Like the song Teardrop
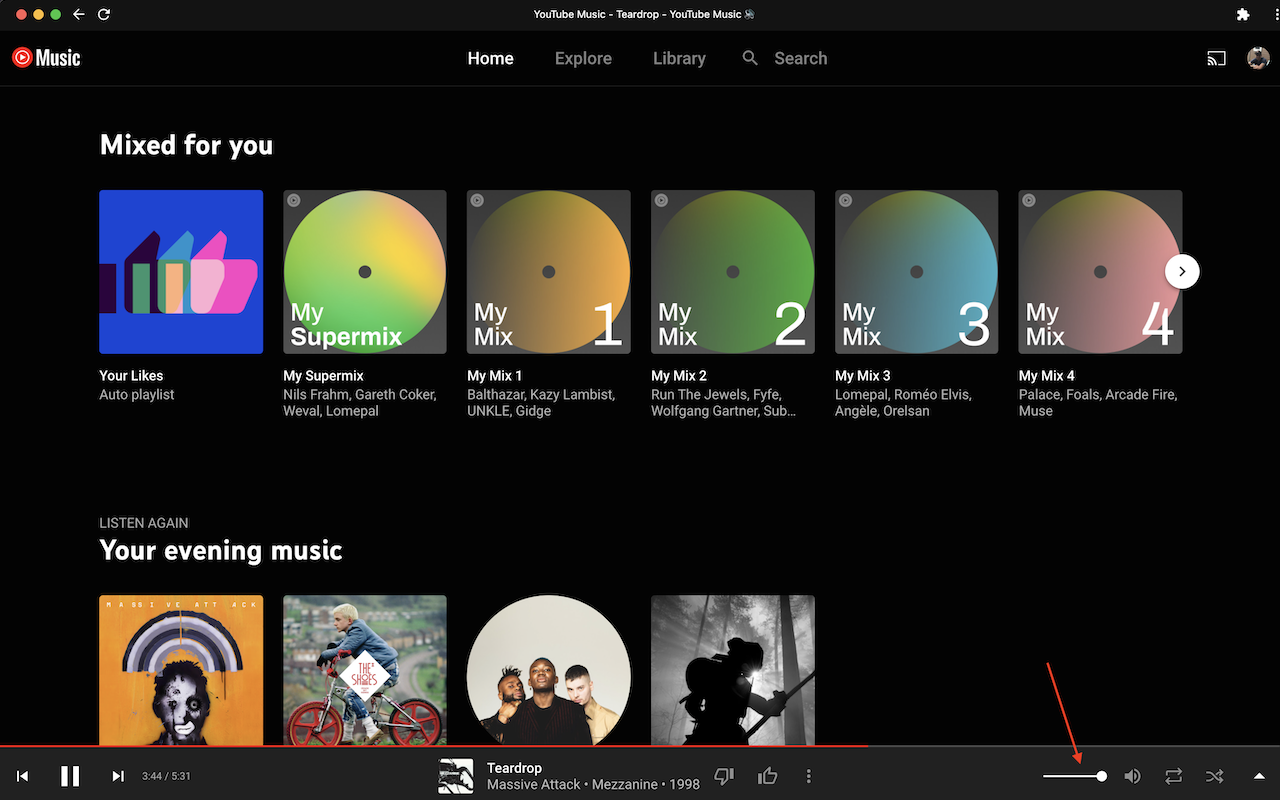The image size is (1280, 800). (767, 776)
